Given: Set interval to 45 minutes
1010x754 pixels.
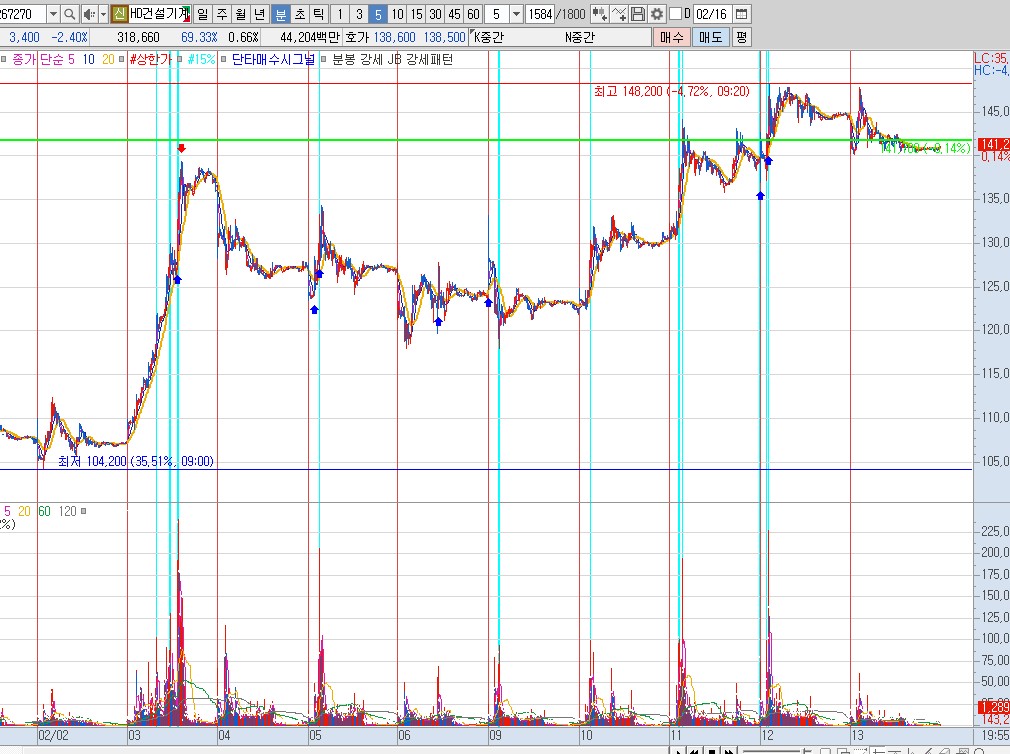Looking at the screenshot, I should 454,14.
